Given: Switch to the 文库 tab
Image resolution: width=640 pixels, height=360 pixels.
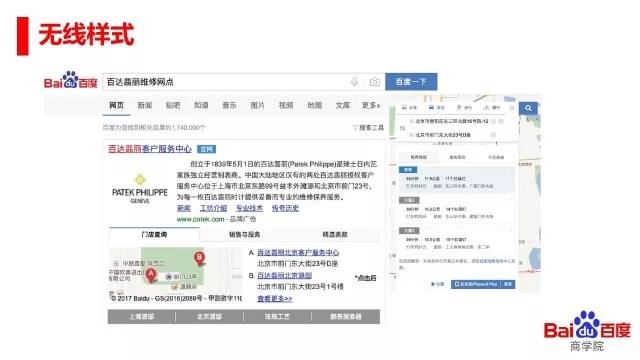Looking at the screenshot, I should [342, 105].
